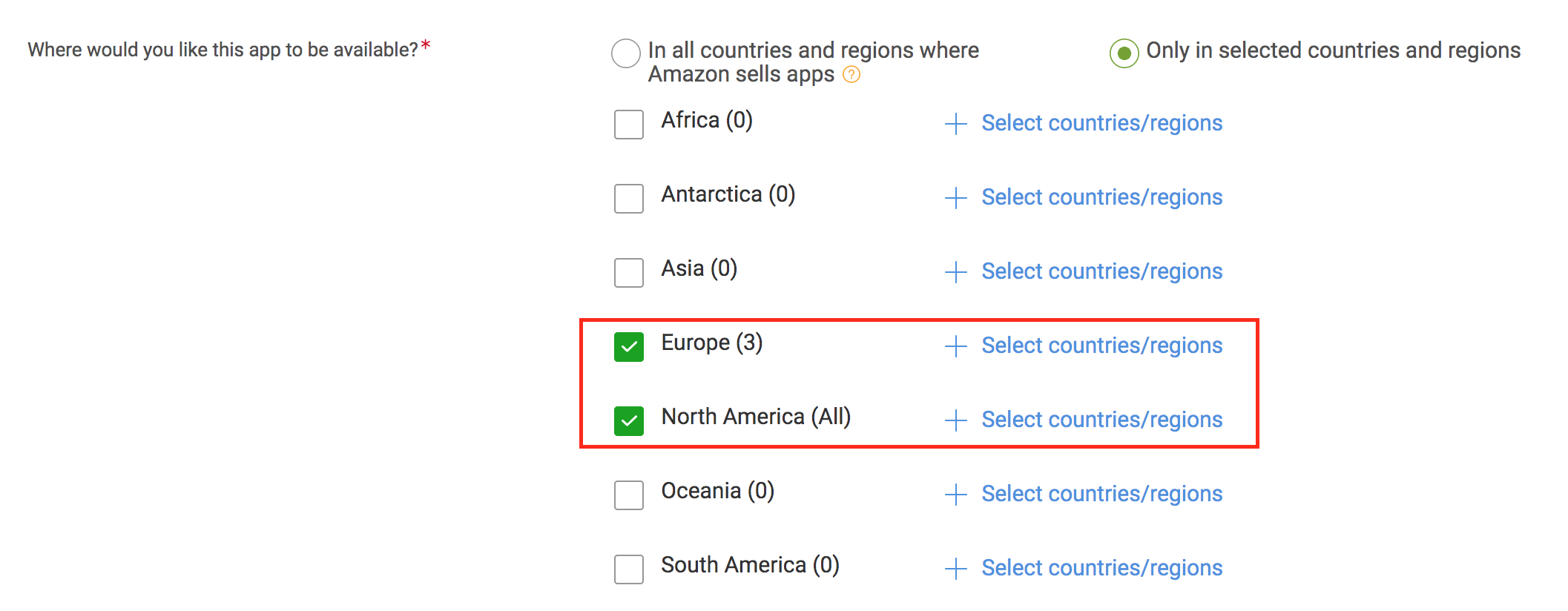The height and width of the screenshot is (611, 1568).
Task: Open Select countries/regions link for Oceania
Action: tap(1101, 494)
